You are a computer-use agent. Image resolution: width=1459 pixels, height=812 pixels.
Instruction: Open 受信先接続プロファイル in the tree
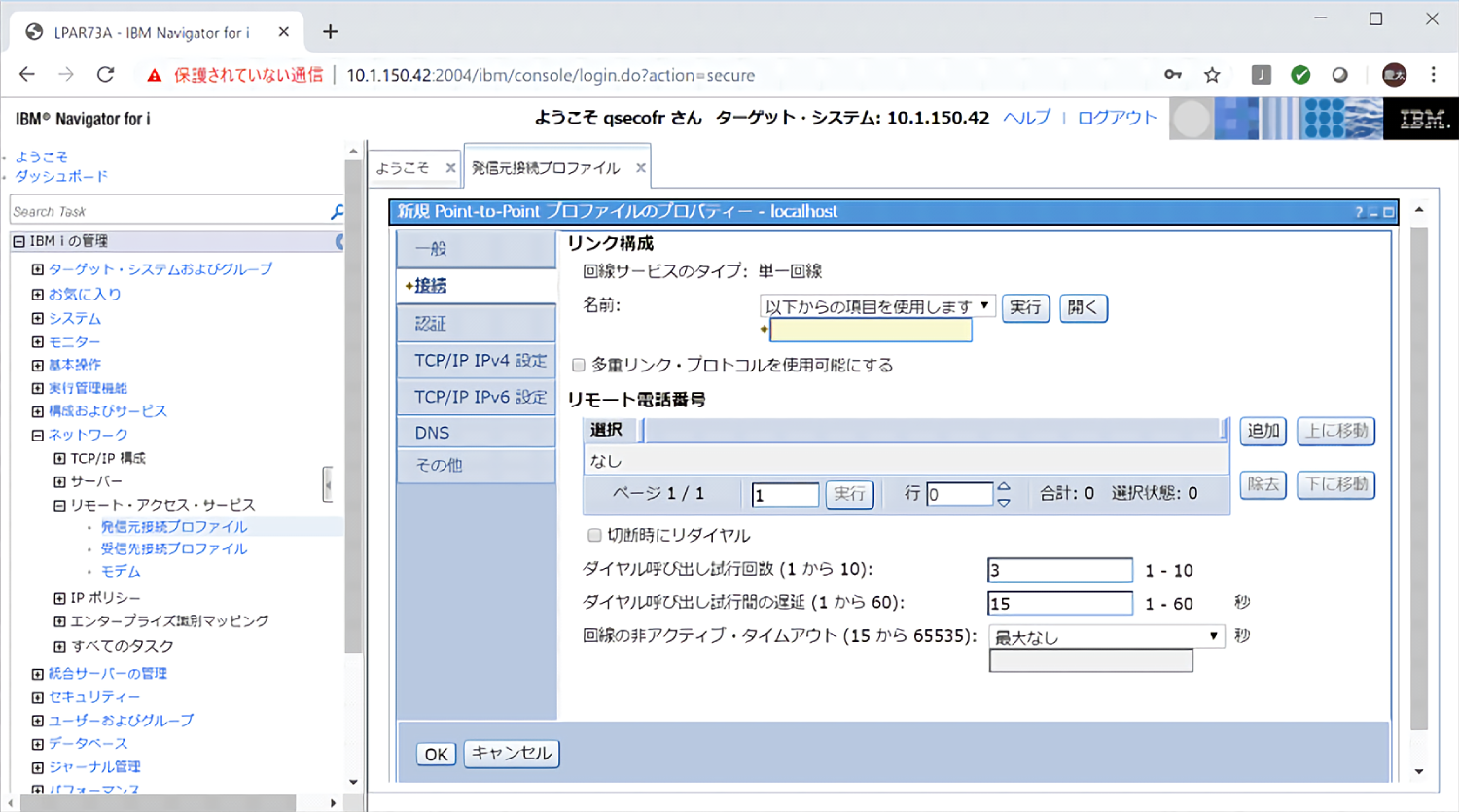click(174, 548)
